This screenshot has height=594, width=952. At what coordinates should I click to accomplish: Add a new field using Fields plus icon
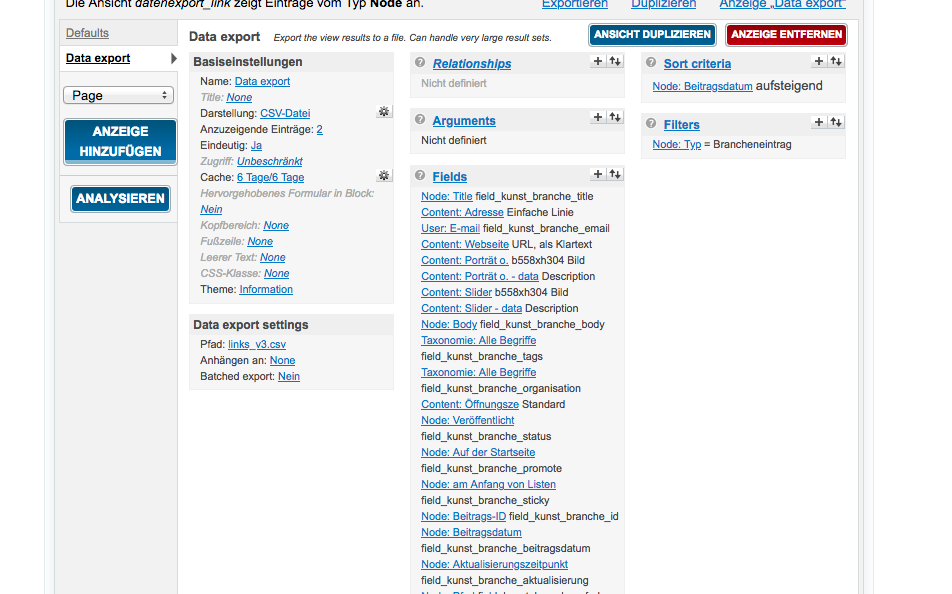pyautogui.click(x=598, y=174)
